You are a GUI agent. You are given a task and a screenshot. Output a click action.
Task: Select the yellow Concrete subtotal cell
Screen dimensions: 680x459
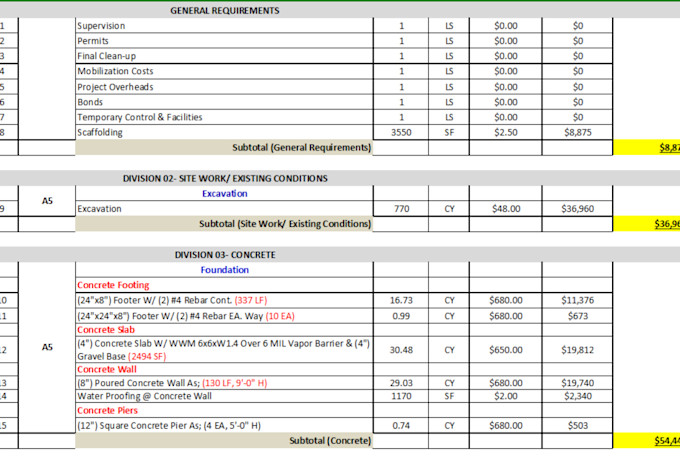point(647,441)
